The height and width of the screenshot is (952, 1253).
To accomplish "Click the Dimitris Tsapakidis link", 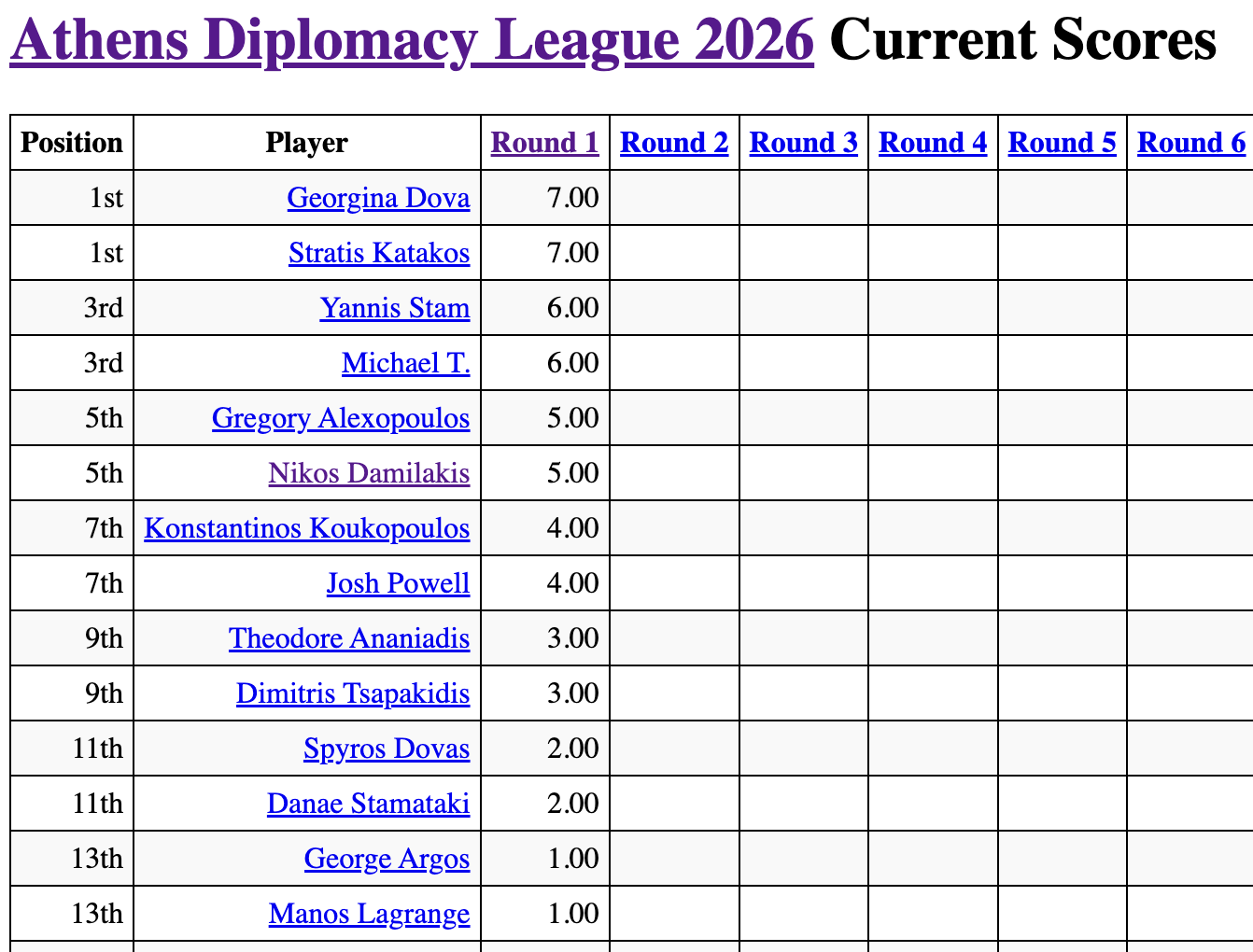I will 353,693.
